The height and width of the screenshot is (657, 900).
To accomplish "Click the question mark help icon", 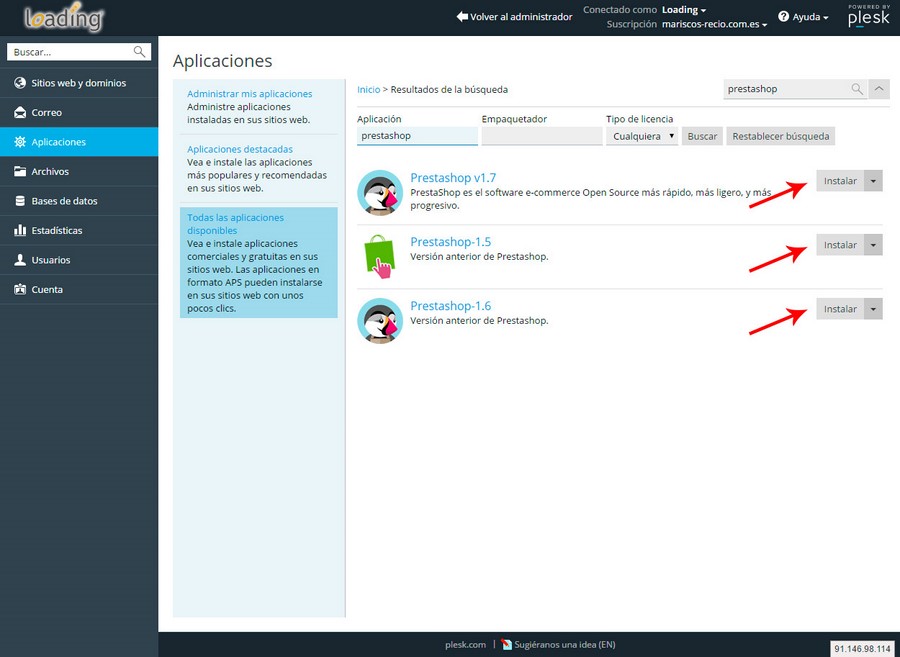I will click(783, 17).
